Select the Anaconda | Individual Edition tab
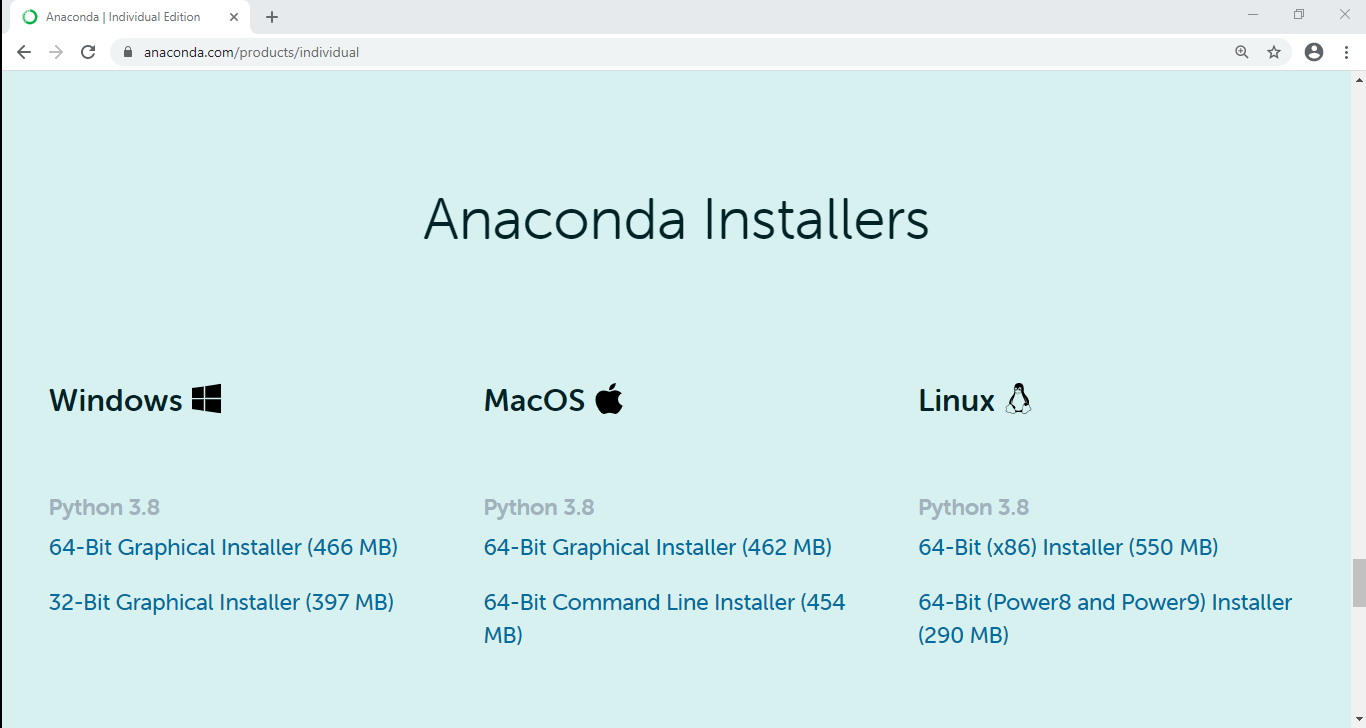 [x=130, y=17]
